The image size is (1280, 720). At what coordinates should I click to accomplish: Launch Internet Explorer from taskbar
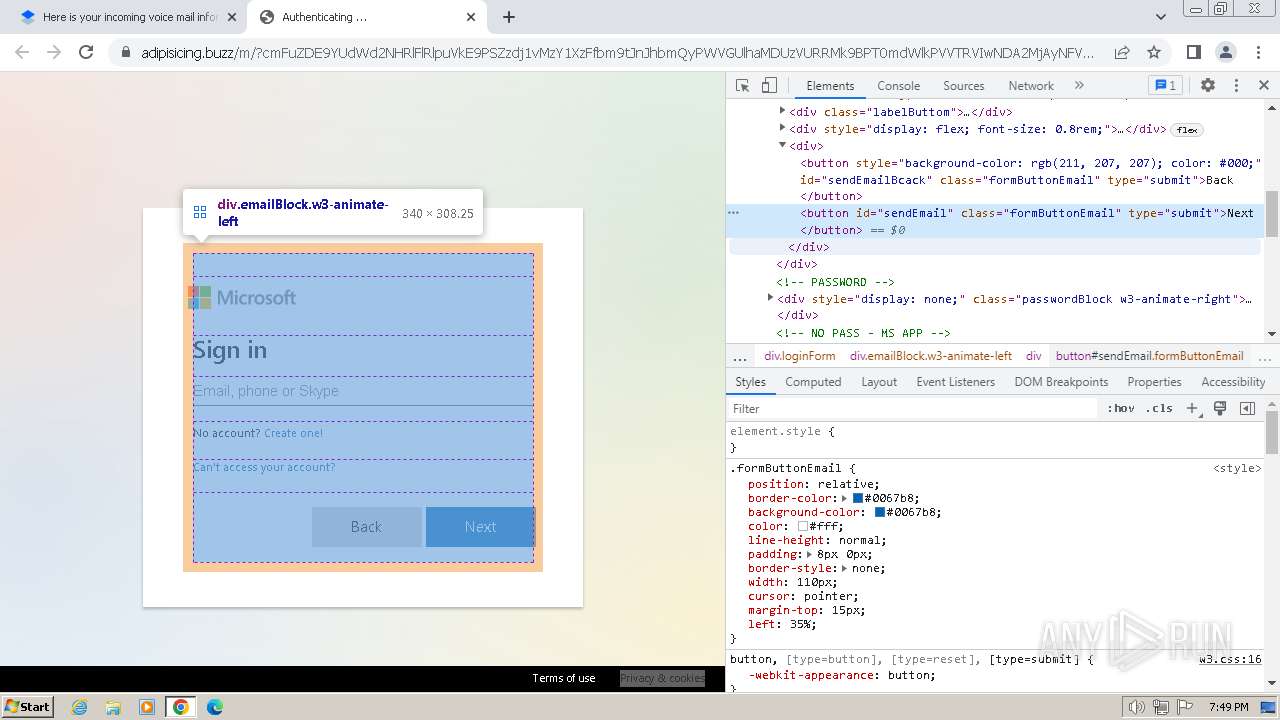pyautogui.click(x=79, y=707)
